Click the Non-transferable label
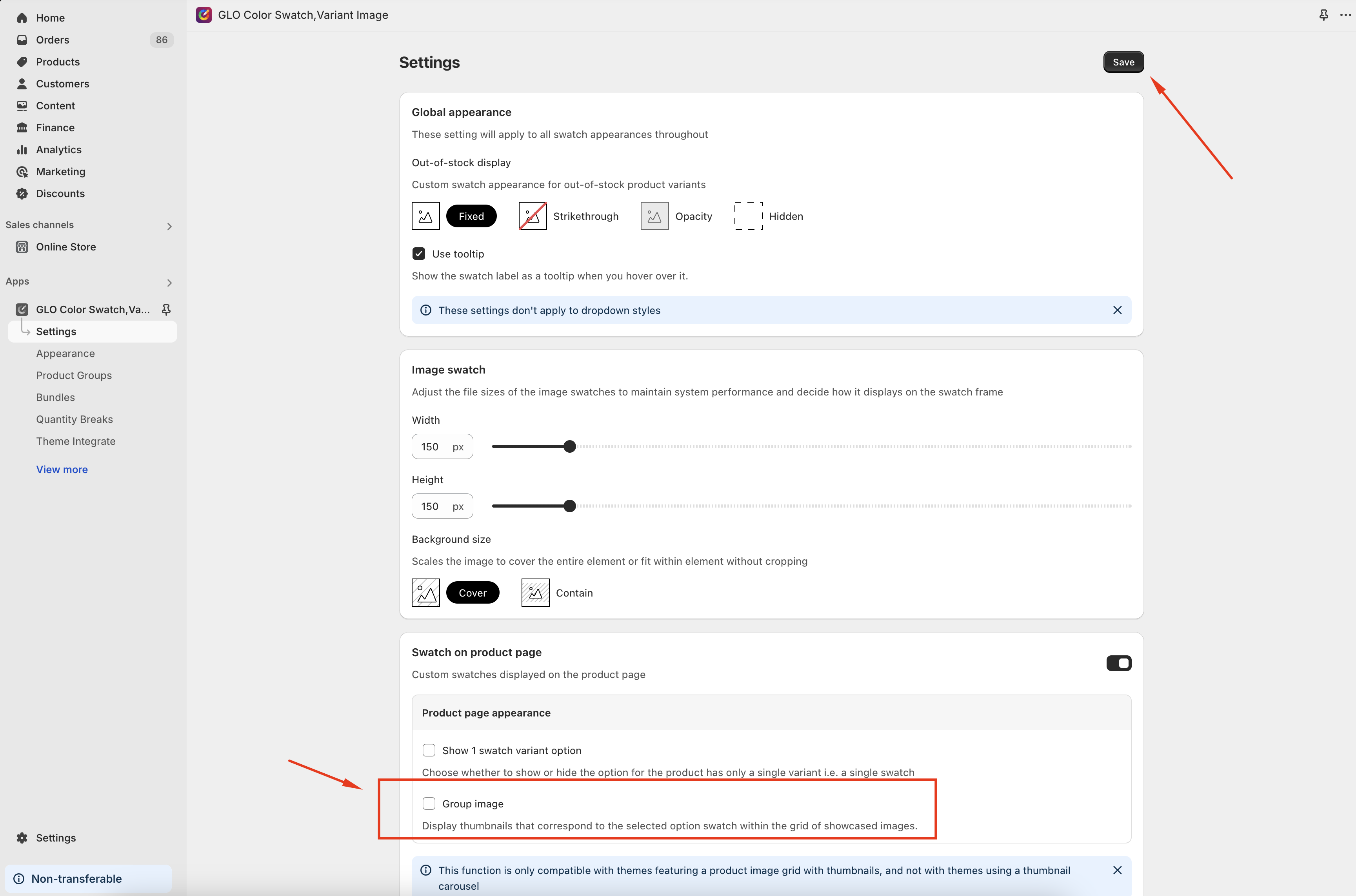 coord(76,879)
